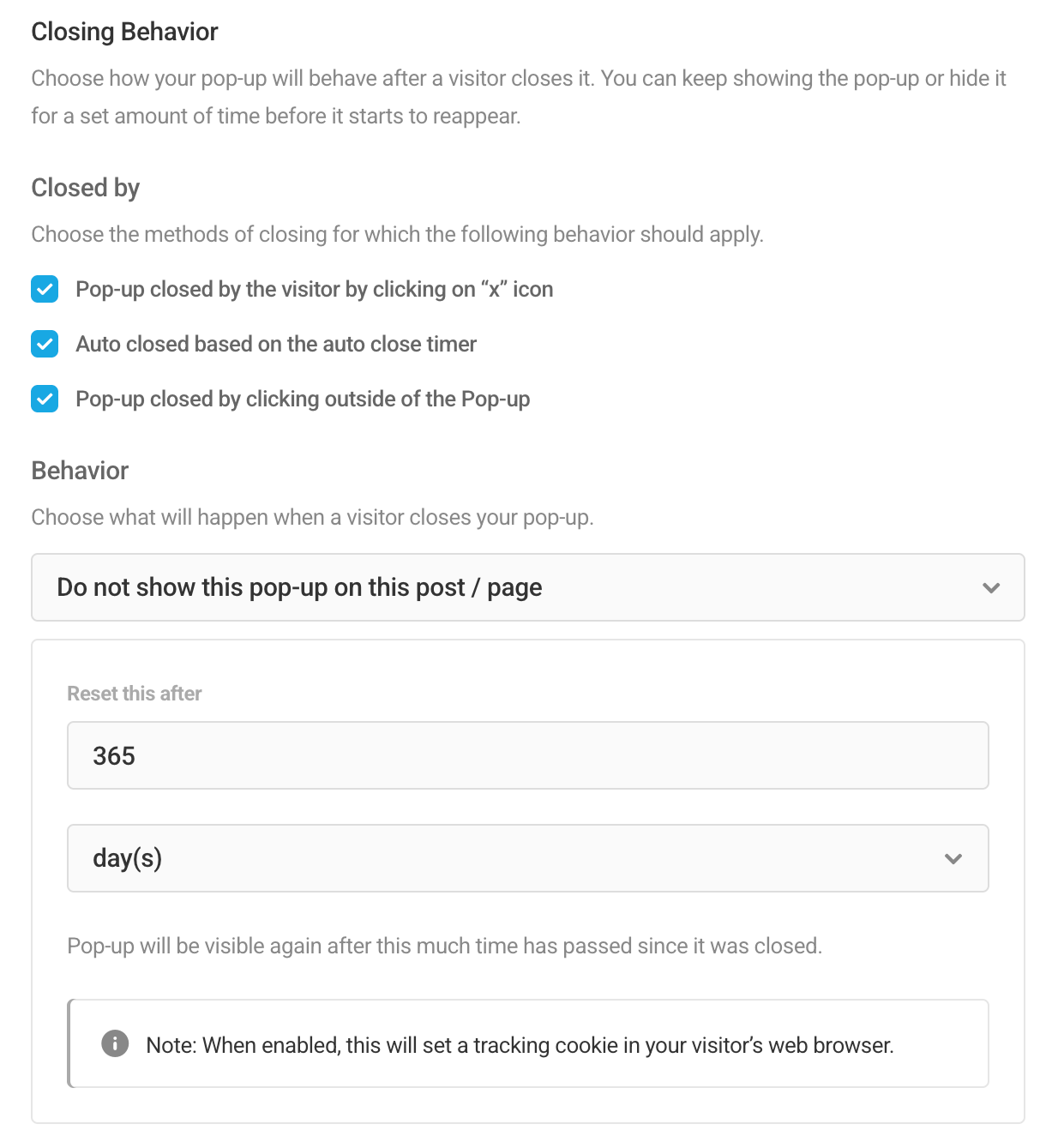Screen dimensions: 1046x1148
Task: Click the Closed by section heading
Action: pyautogui.click(x=86, y=188)
